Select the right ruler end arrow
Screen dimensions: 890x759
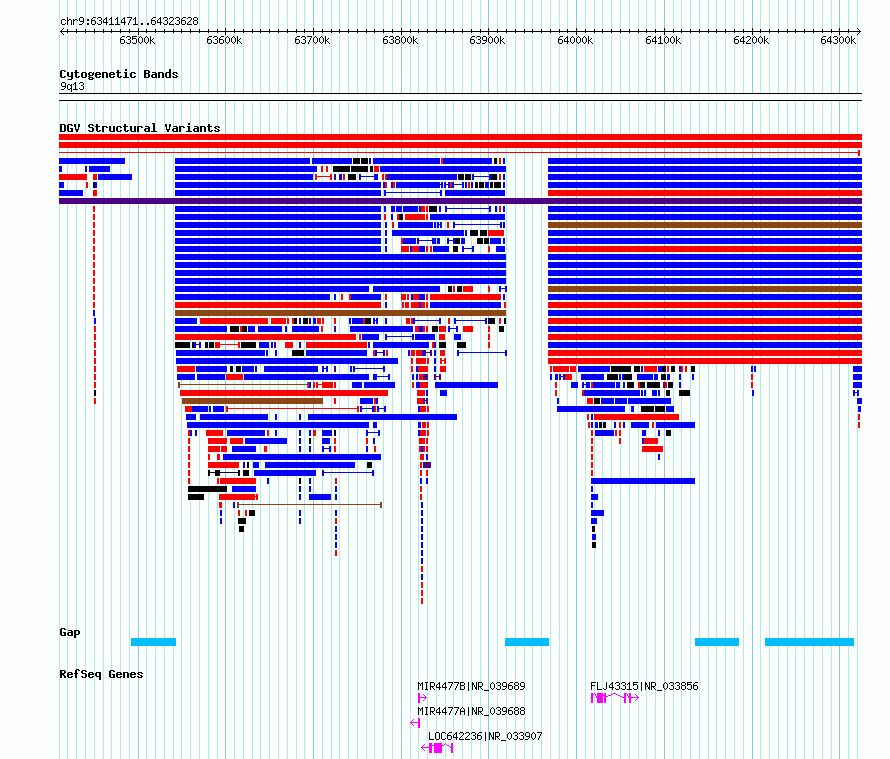click(859, 31)
